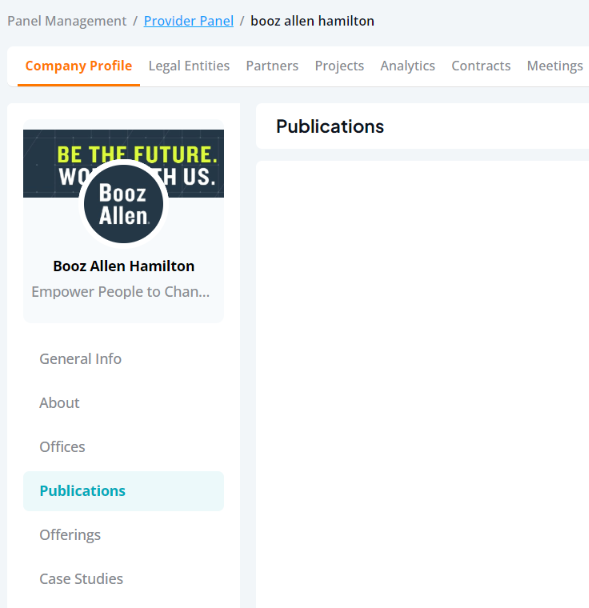Open the Provider Panel breadcrumb link

188,21
